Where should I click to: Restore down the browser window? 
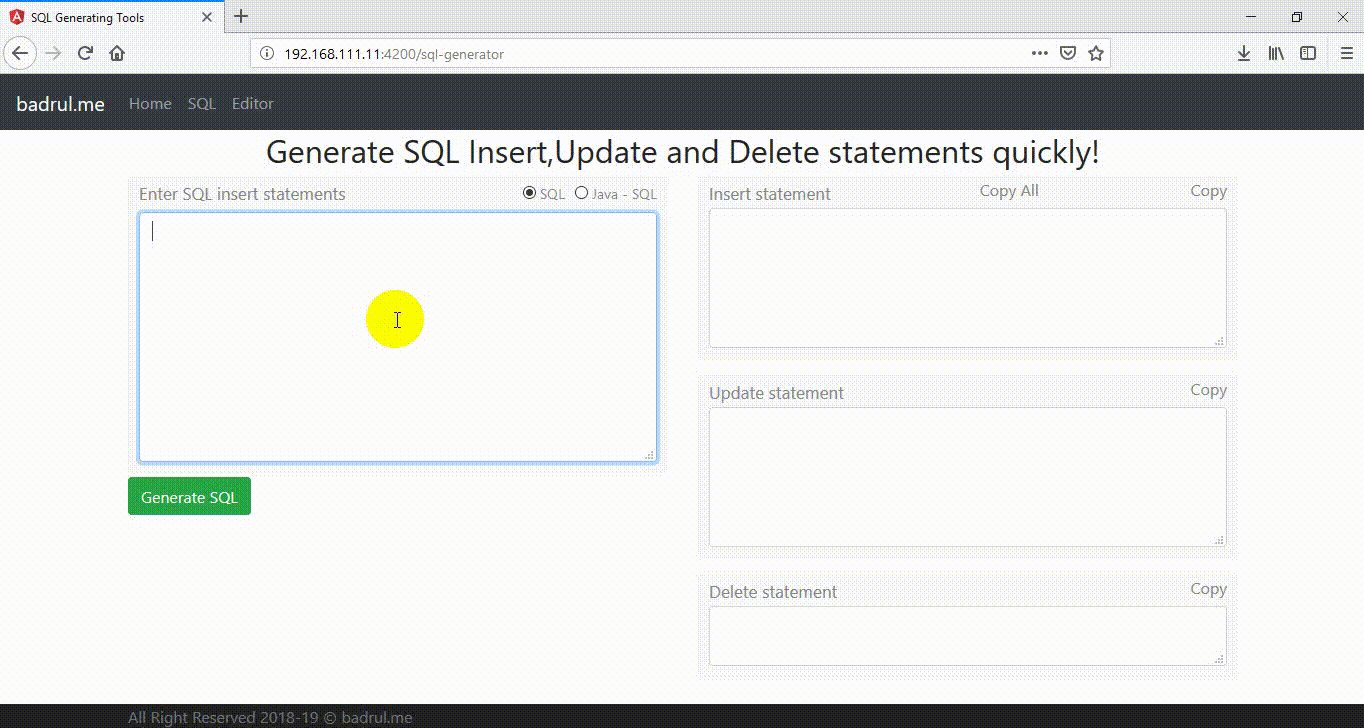(1297, 17)
